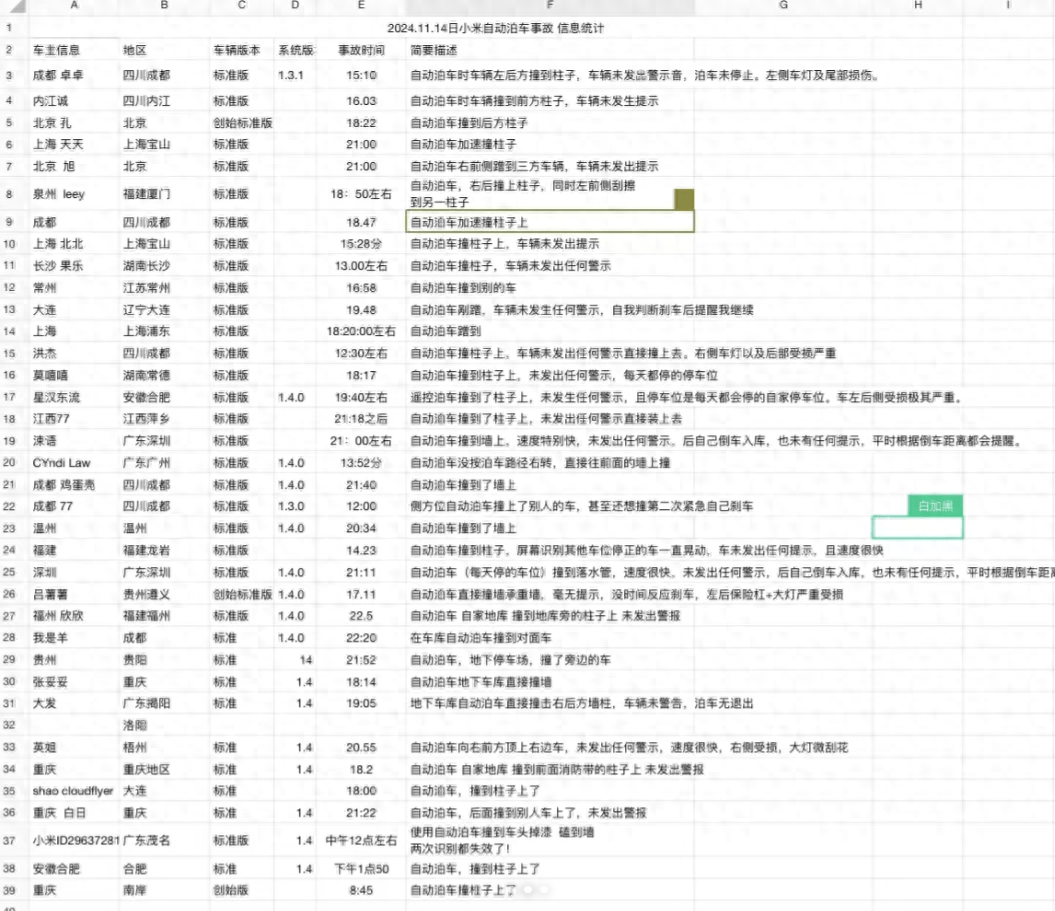Select row 8 header
The image size is (1055, 911).
point(9,194)
